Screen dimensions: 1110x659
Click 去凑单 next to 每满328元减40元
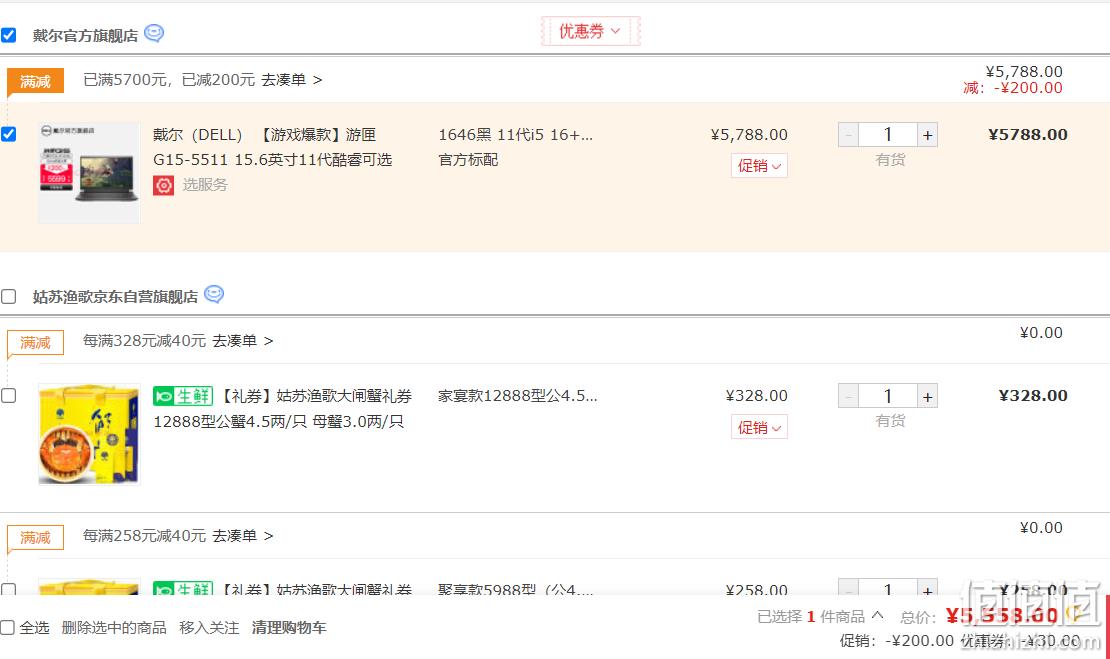click(243, 341)
